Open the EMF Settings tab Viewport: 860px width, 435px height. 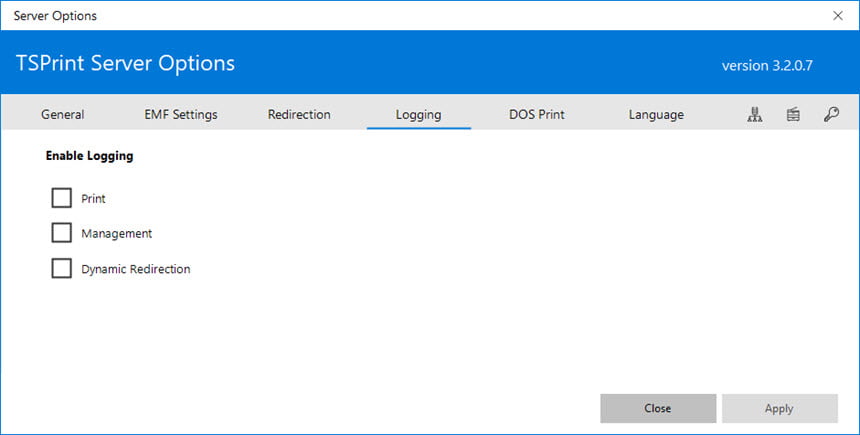click(181, 114)
